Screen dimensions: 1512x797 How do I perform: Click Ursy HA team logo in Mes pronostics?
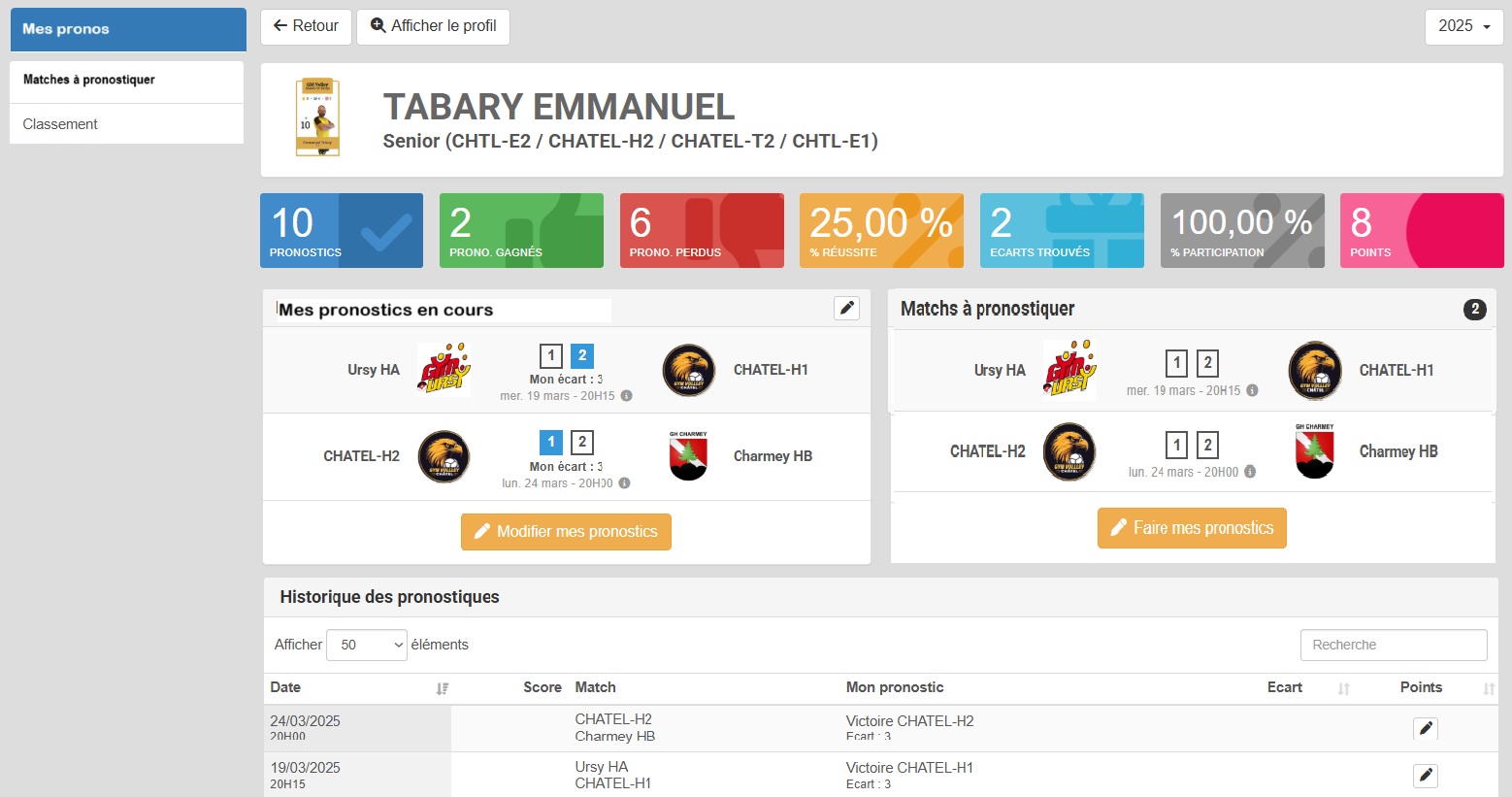tap(444, 370)
